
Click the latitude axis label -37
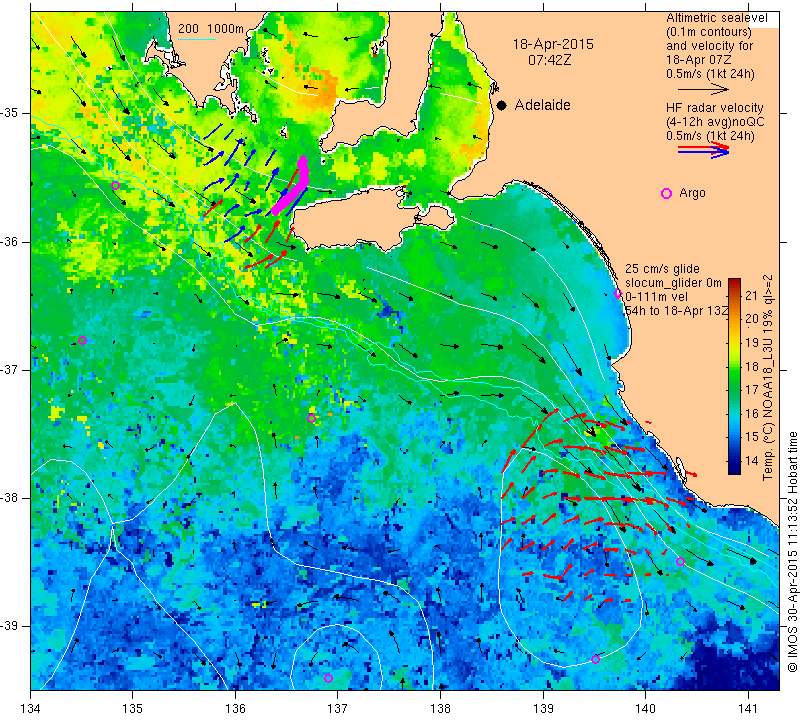point(10,369)
